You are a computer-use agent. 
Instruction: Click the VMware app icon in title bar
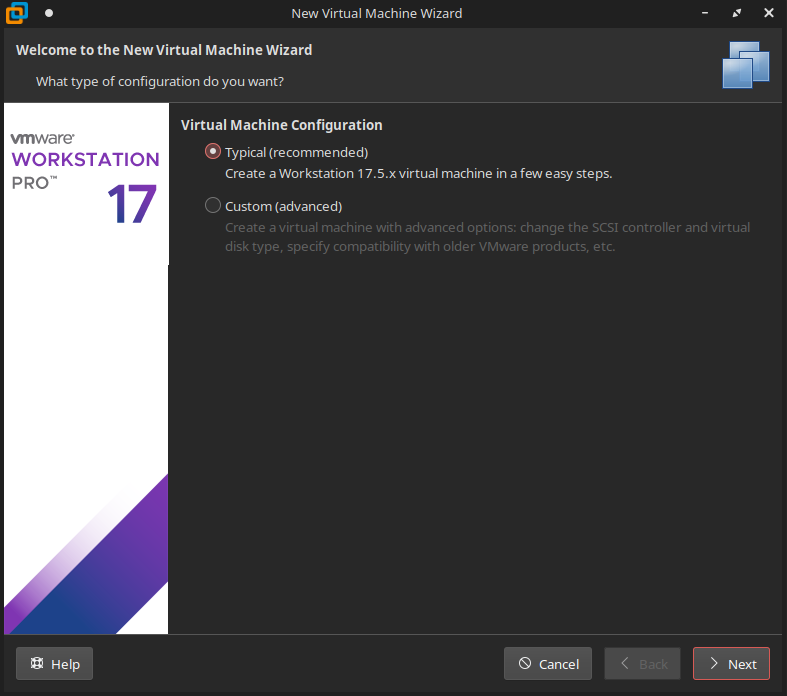16,13
